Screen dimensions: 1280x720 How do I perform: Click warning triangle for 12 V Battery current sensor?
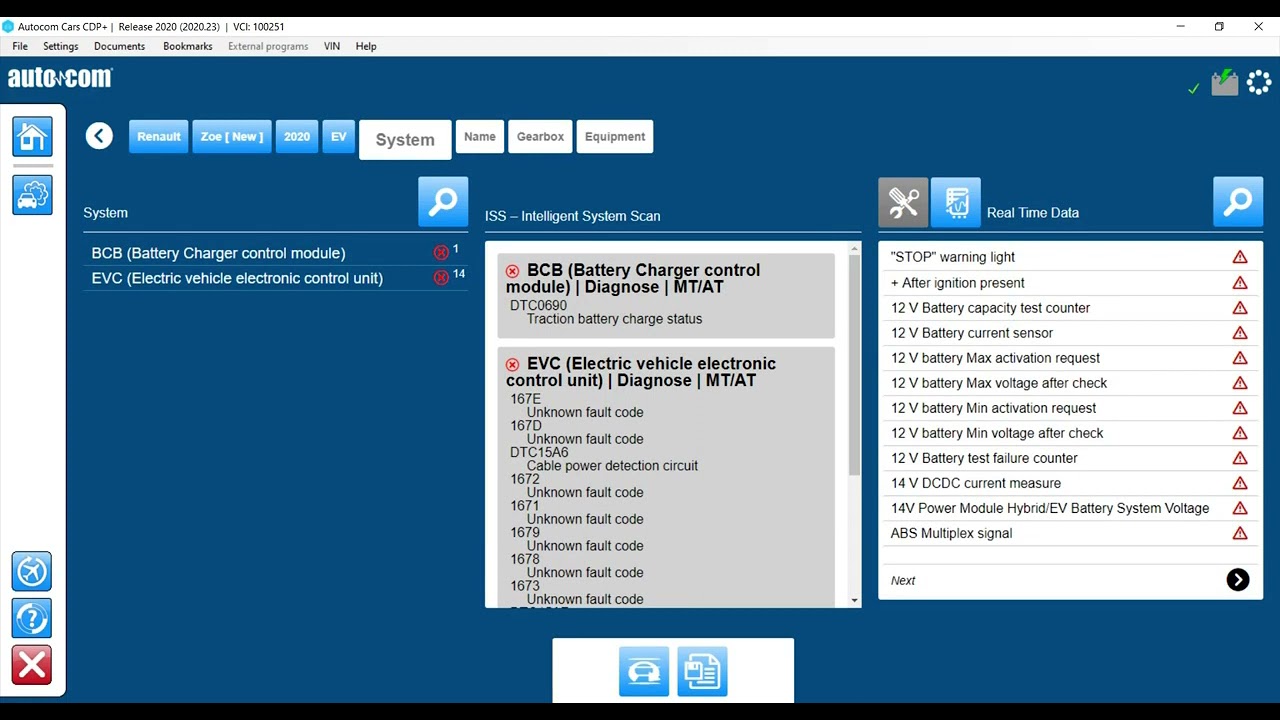1240,333
